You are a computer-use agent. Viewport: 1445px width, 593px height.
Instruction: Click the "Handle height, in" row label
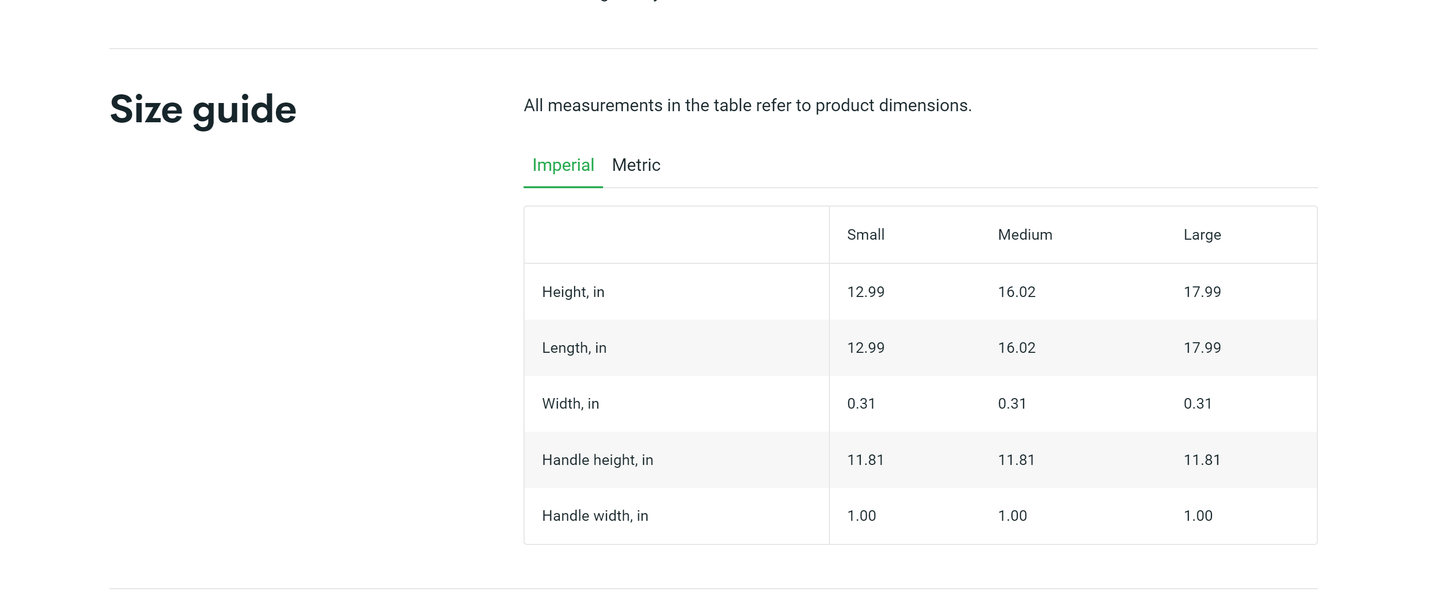597,460
